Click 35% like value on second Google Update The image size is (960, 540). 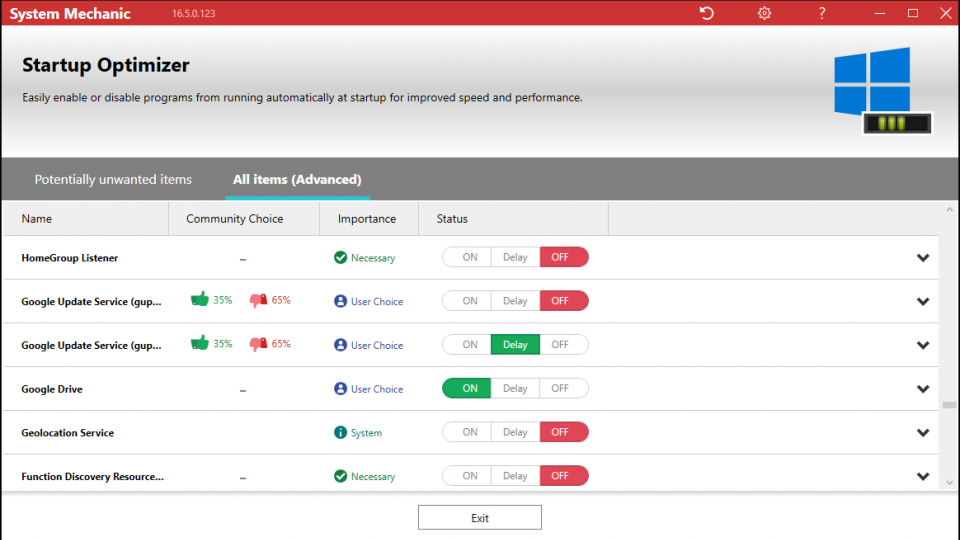point(223,343)
